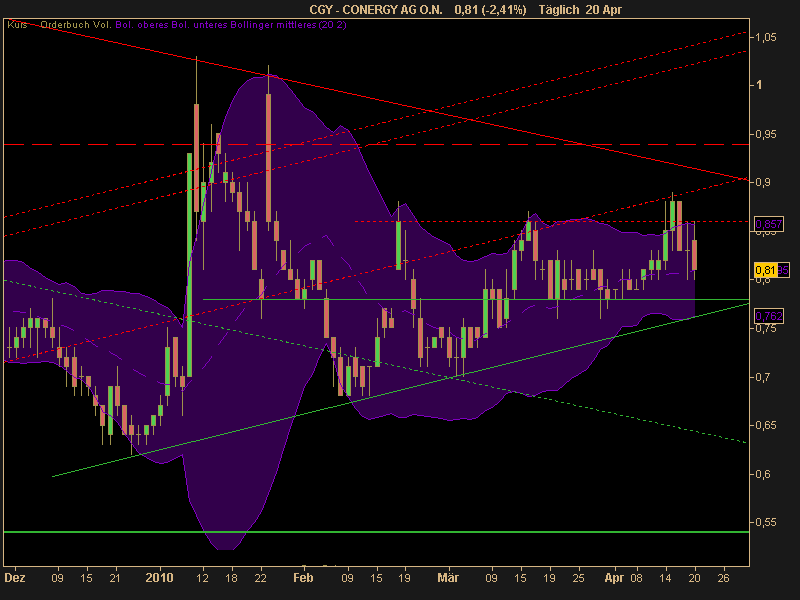Click the "14" date label on time axis
The width and height of the screenshot is (800, 600).
pos(665,578)
